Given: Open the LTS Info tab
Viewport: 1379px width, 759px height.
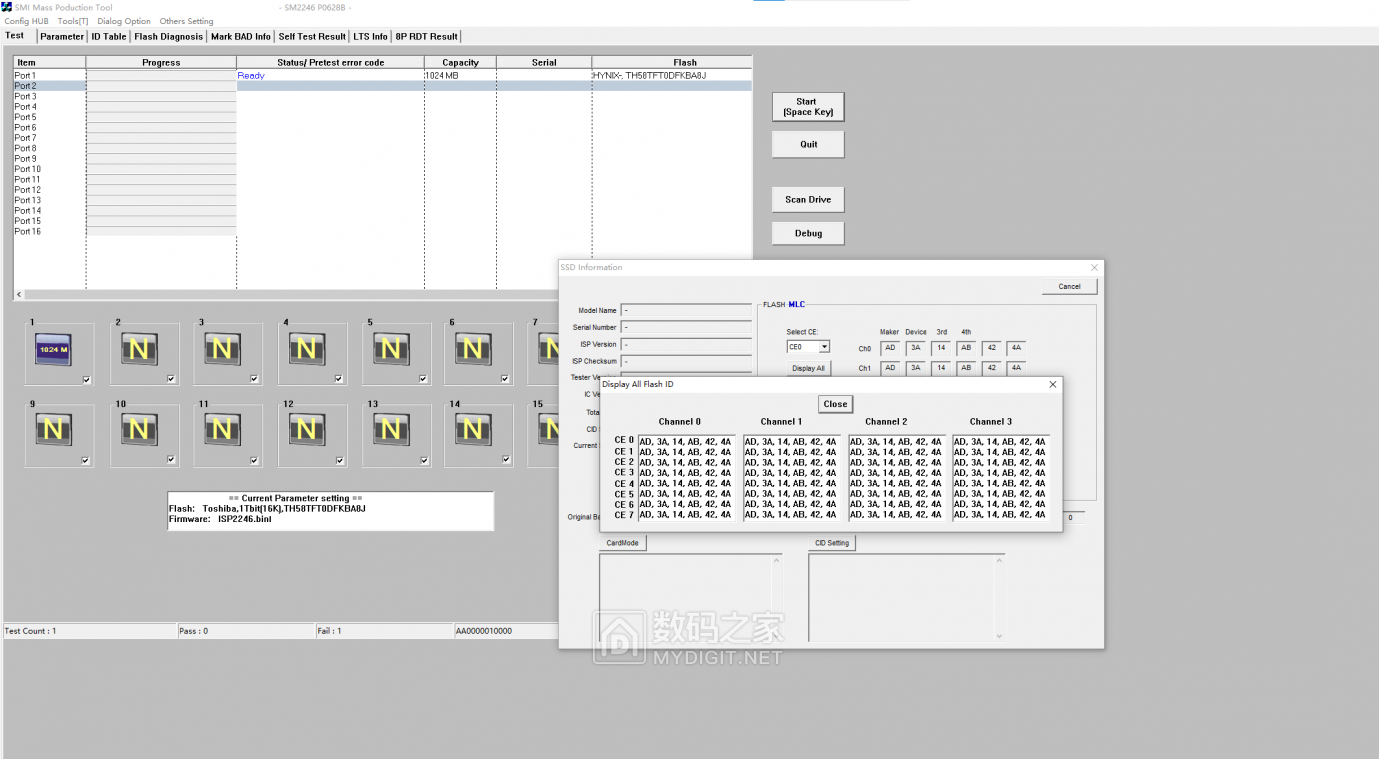Looking at the screenshot, I should click(370, 37).
